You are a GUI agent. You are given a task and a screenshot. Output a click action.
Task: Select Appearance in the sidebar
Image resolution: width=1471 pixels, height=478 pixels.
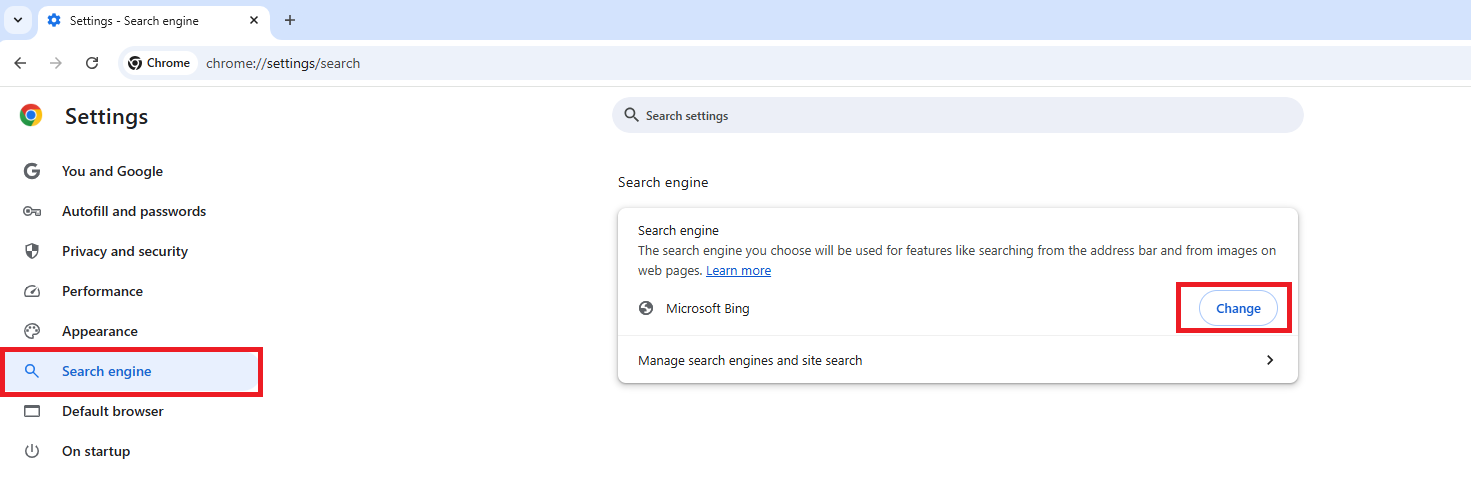point(99,331)
